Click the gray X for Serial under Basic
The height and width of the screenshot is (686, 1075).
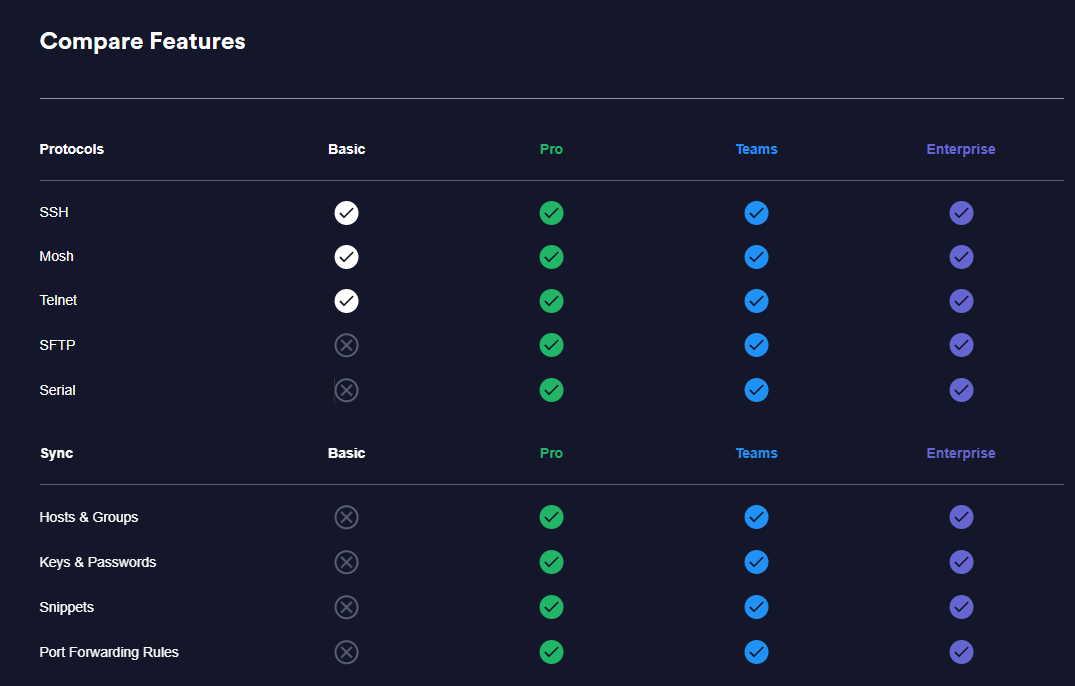pos(346,390)
